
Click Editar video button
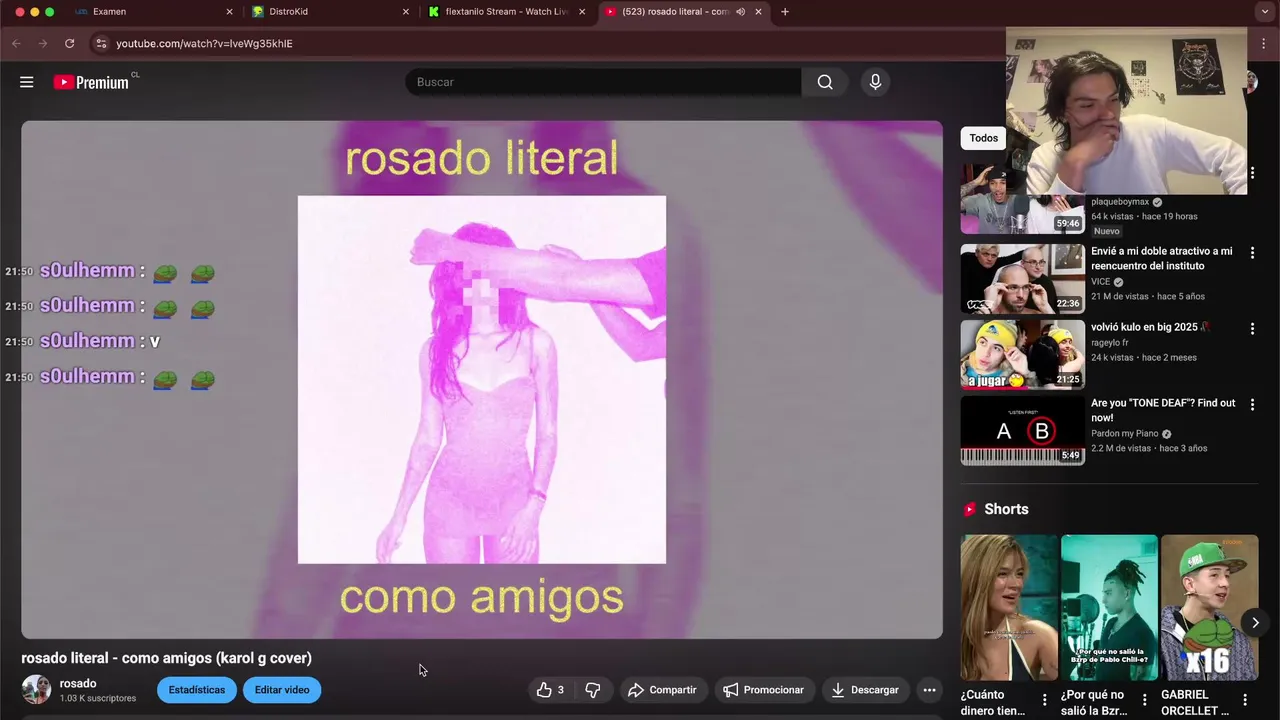[x=282, y=690]
